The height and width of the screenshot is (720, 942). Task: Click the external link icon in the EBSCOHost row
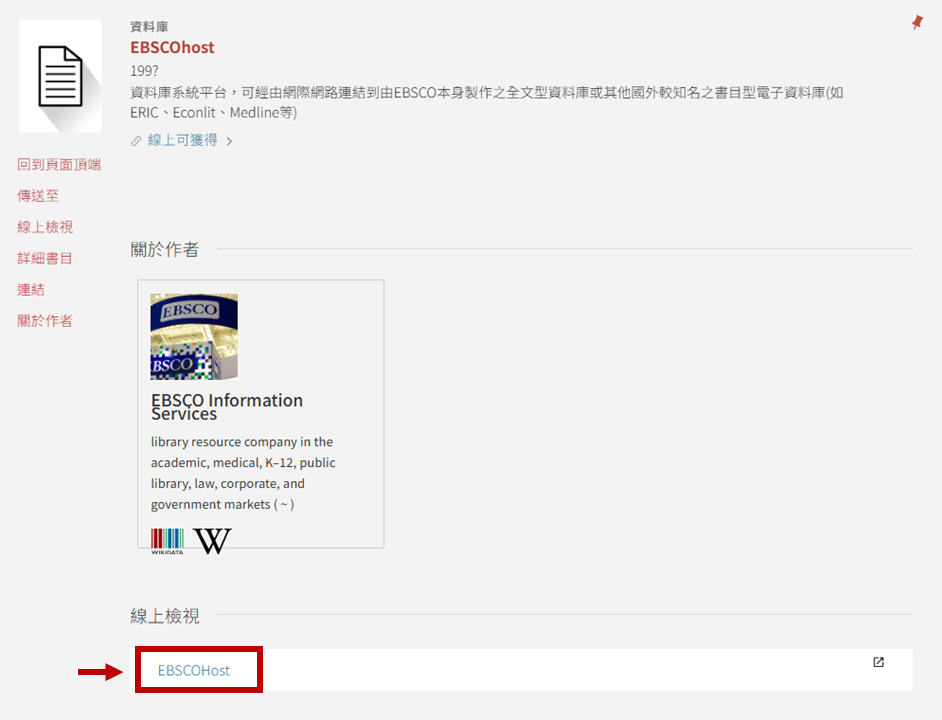[878, 662]
